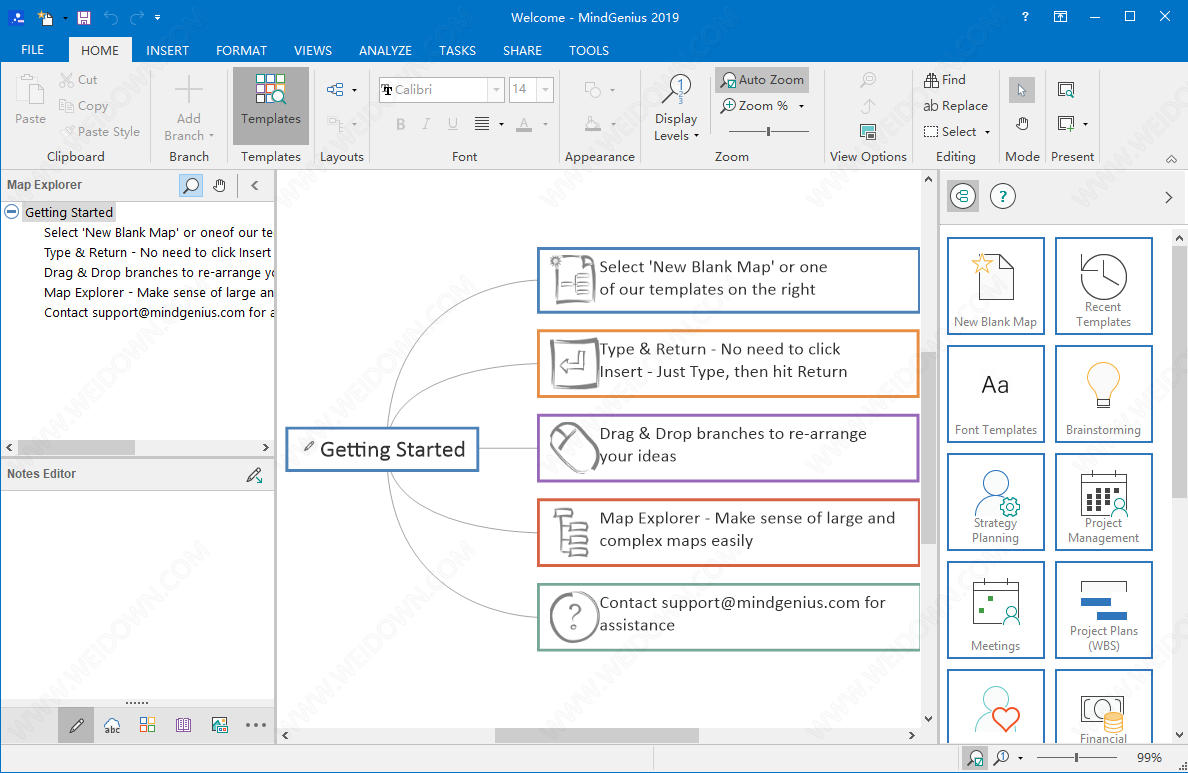Switch to the INSERT tab

pos(167,50)
